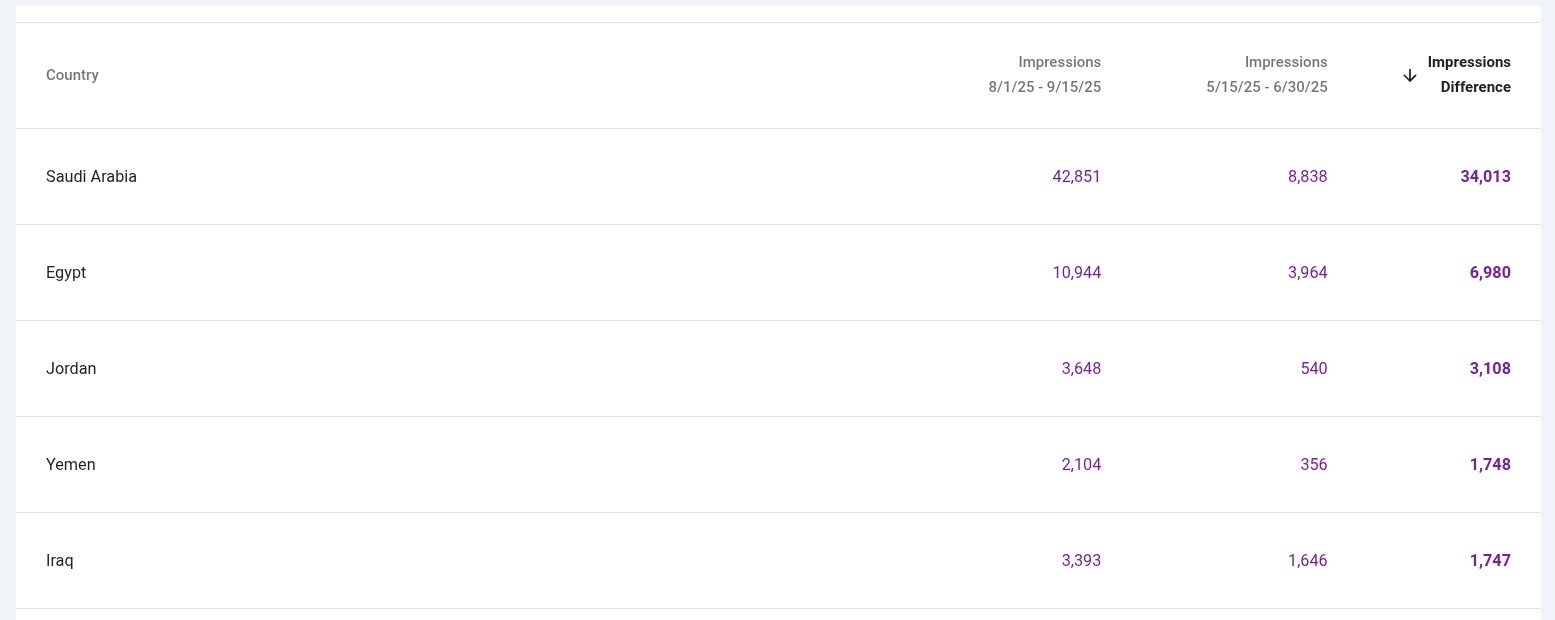The height and width of the screenshot is (620, 1555).
Task: Click Saudi Arabia's 34,013 difference value
Action: click(x=1485, y=177)
